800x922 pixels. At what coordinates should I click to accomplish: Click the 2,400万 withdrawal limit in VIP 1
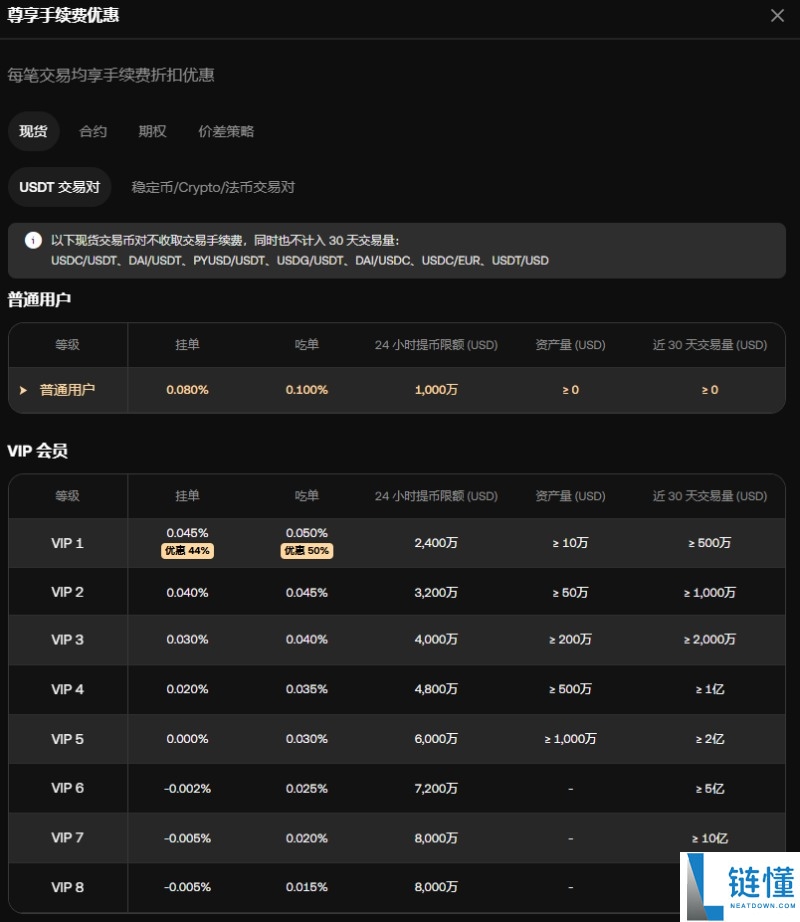(436, 543)
